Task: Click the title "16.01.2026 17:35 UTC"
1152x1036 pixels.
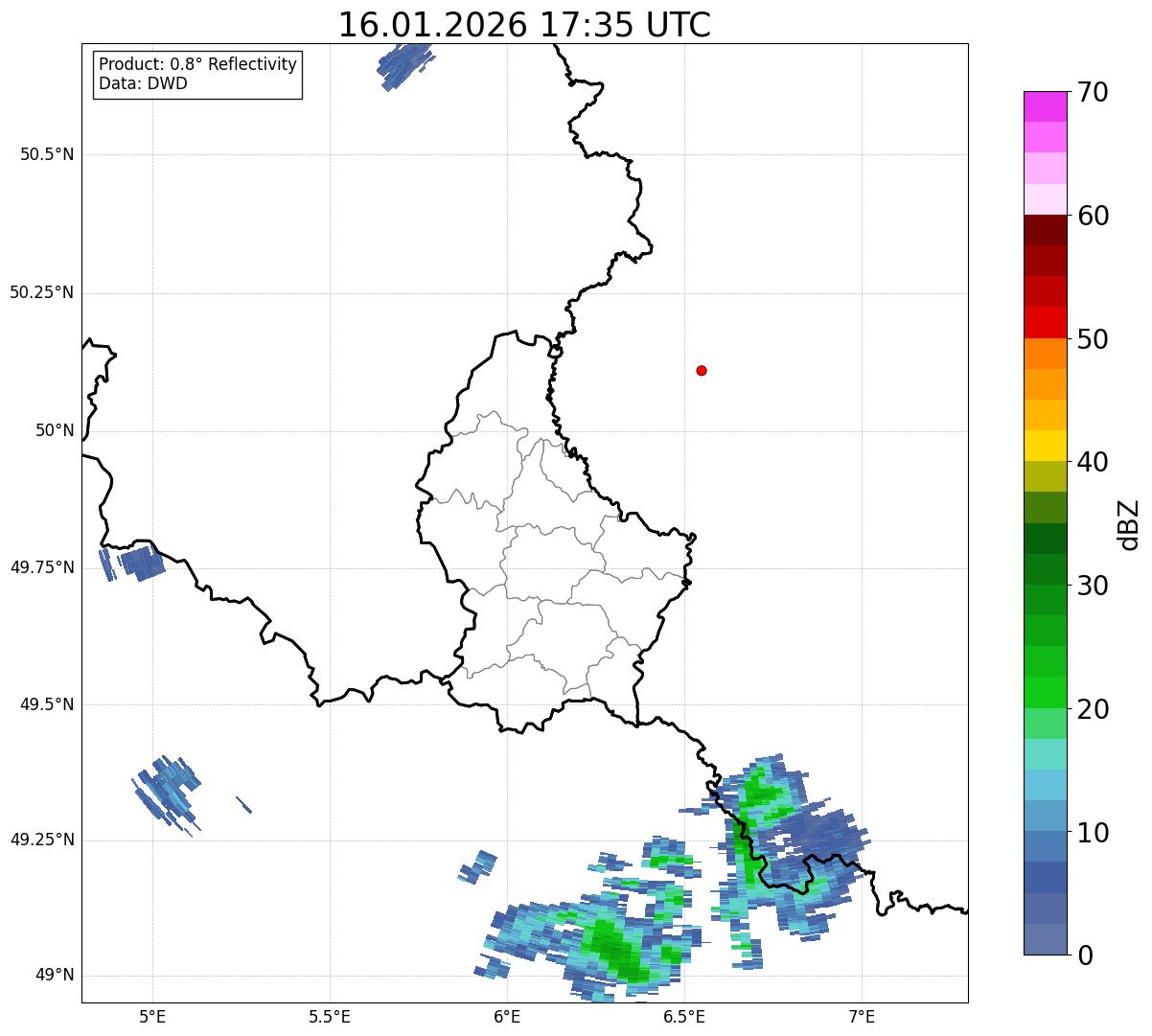Action: [x=524, y=25]
